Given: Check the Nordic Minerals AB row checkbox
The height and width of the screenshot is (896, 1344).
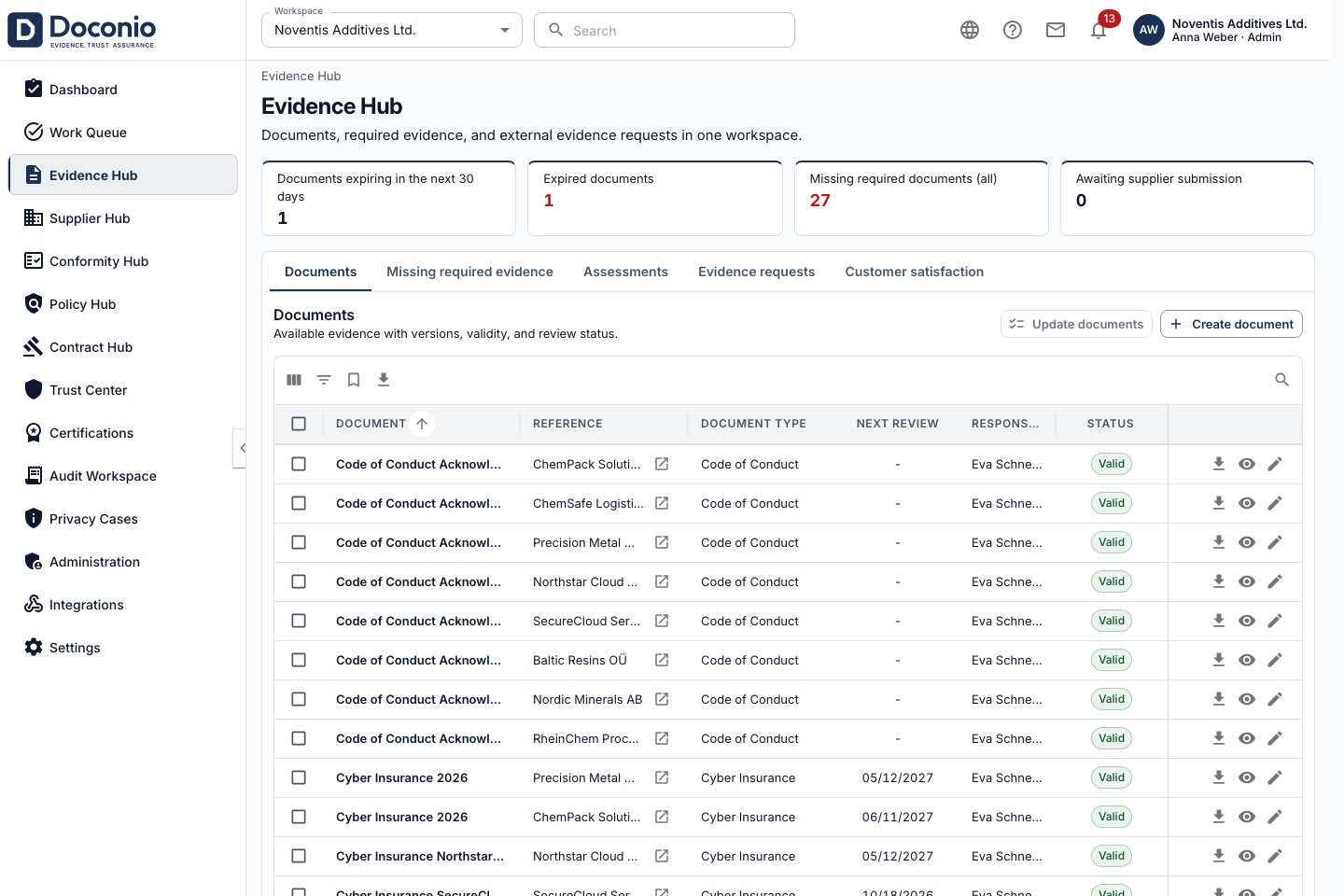Looking at the screenshot, I should 299,699.
